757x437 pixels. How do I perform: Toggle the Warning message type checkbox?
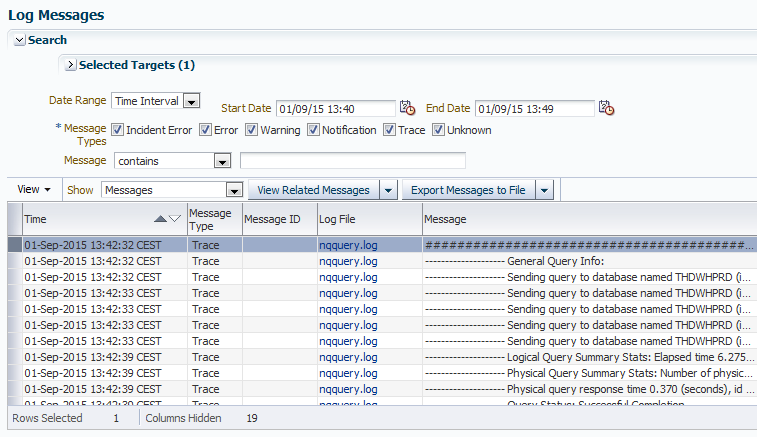[251, 130]
